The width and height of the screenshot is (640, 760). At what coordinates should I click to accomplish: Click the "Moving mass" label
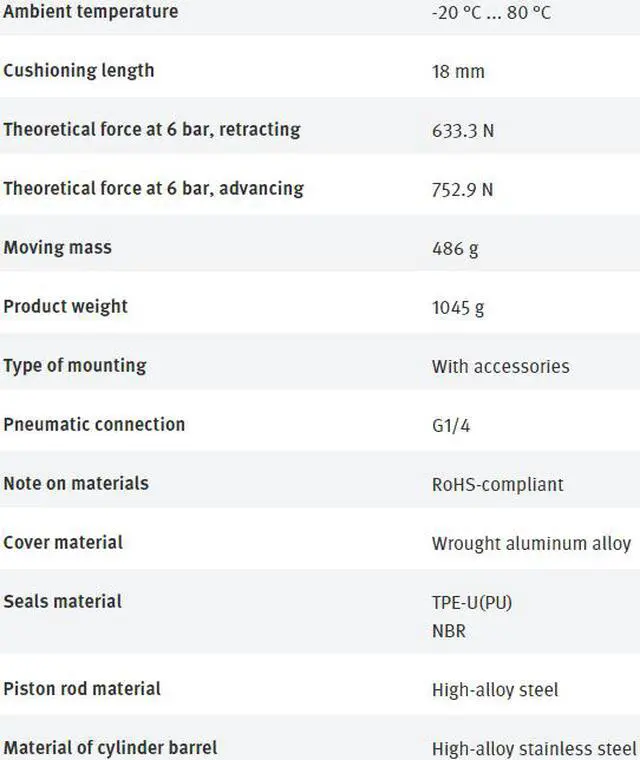pyautogui.click(x=57, y=248)
